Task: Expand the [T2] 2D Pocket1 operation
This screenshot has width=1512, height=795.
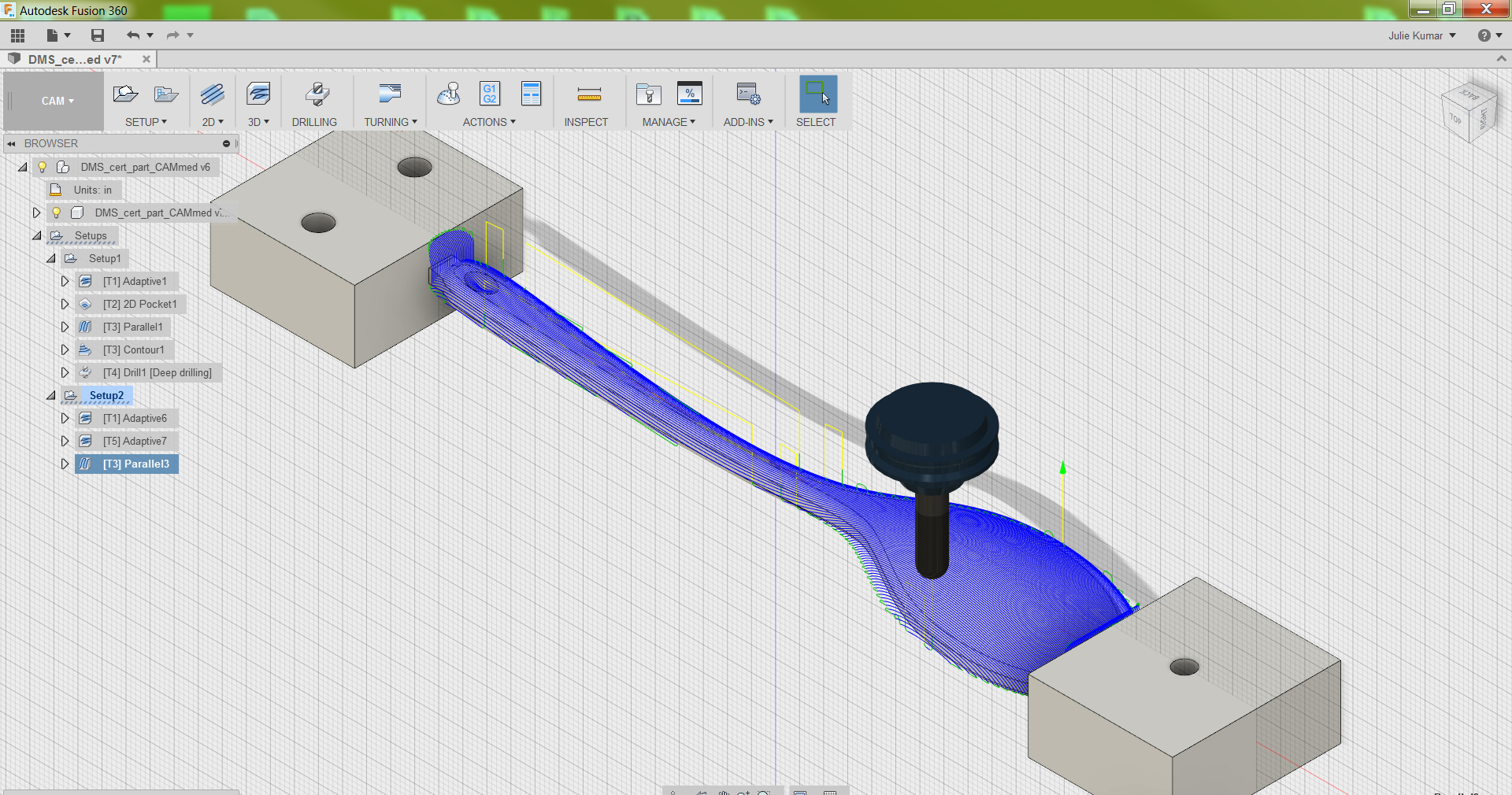Action: (65, 304)
